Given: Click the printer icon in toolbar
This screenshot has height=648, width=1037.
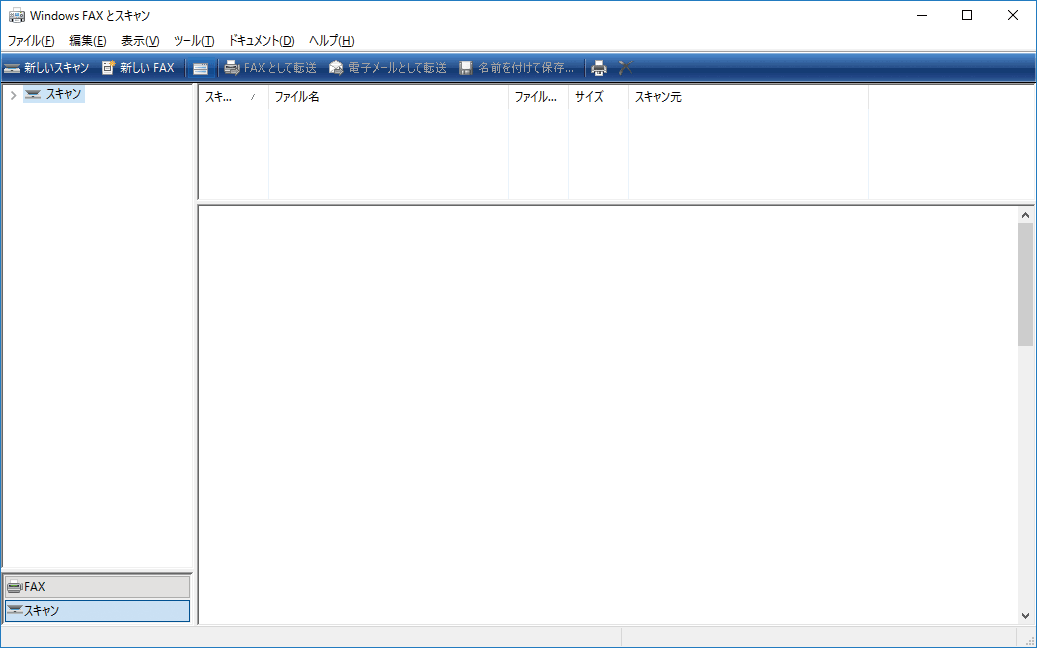Looking at the screenshot, I should 599,68.
